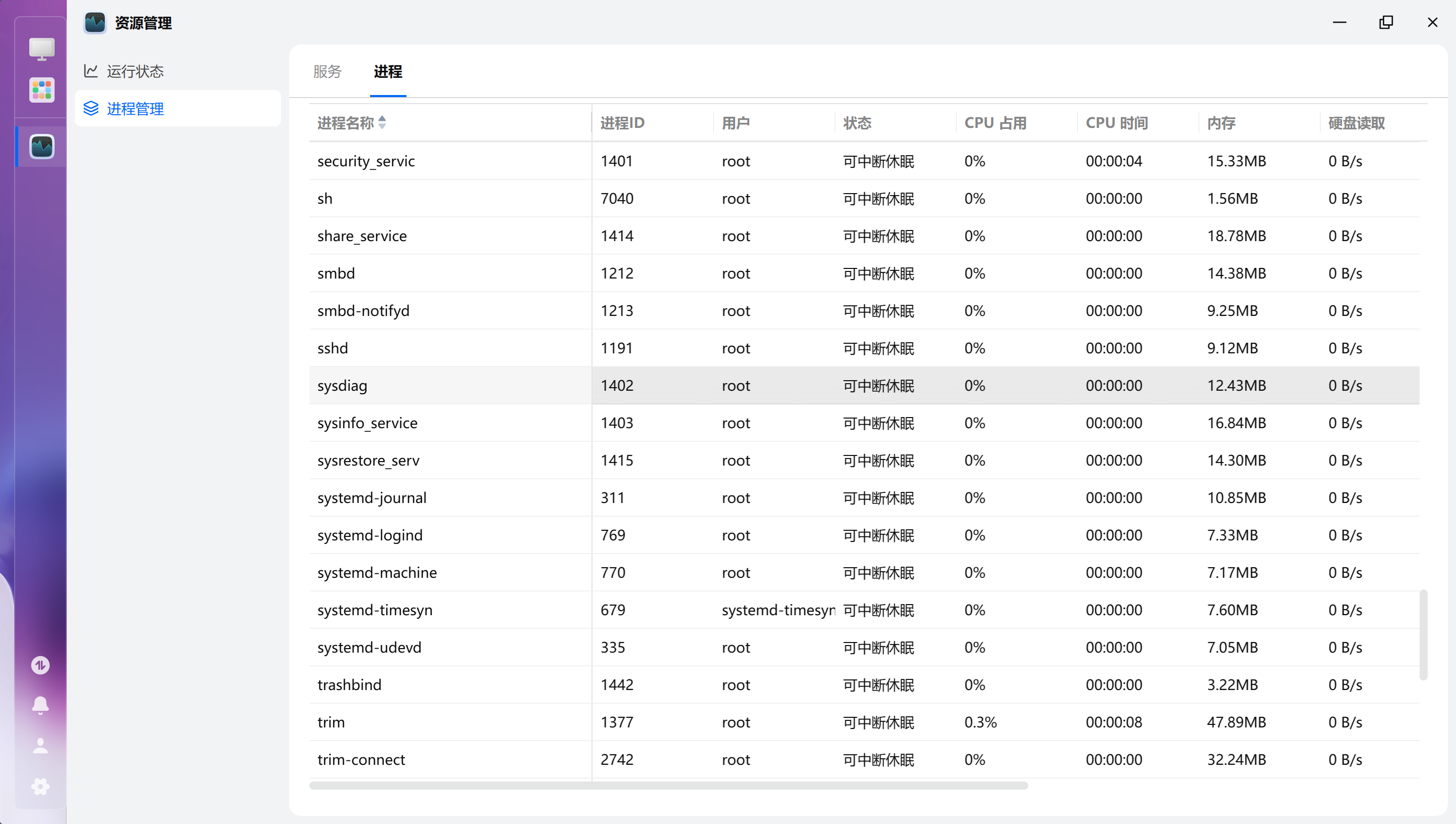Select the trim-connect process row
The height and width of the screenshot is (824, 1456).
pyautogui.click(x=361, y=759)
